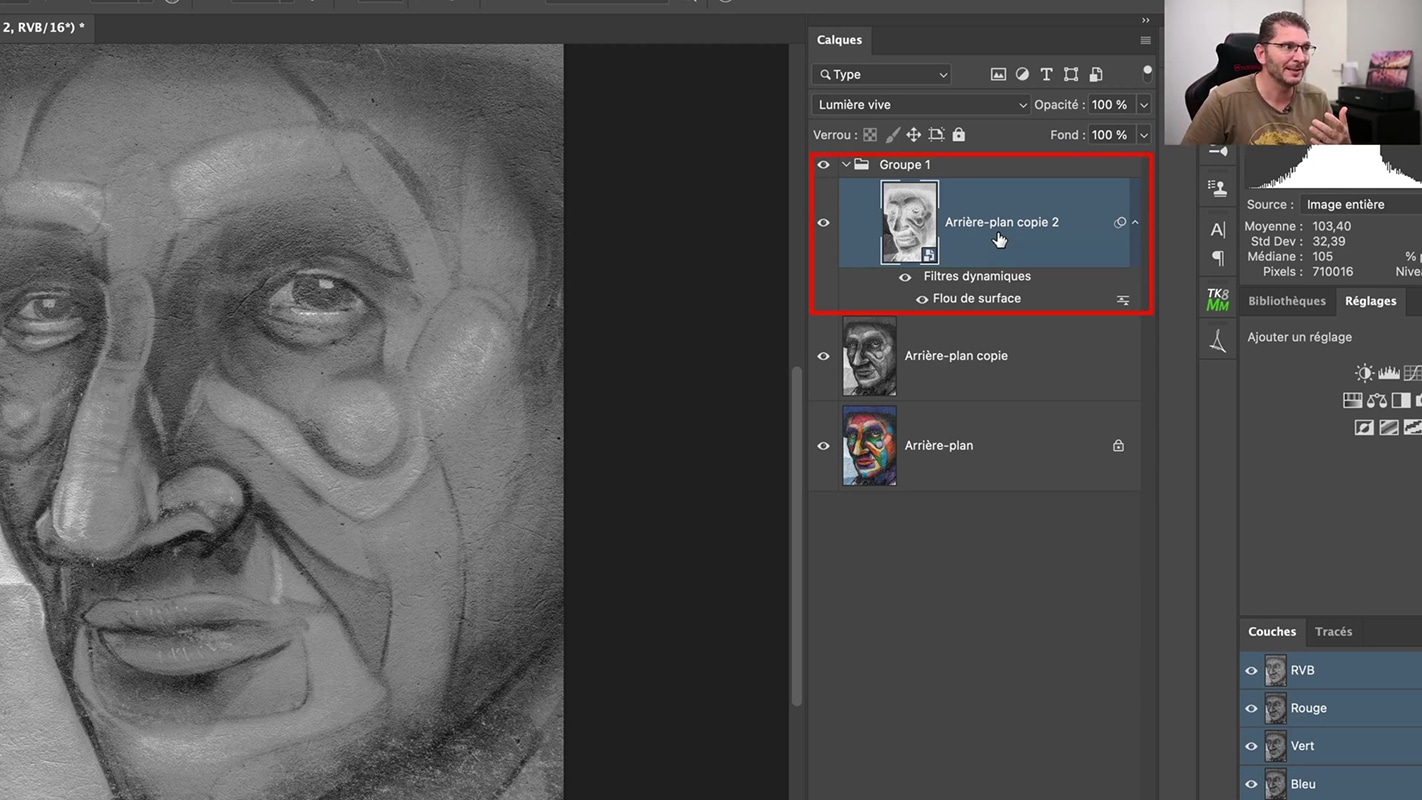Hide the Arrière-plan copie layer

click(823, 356)
